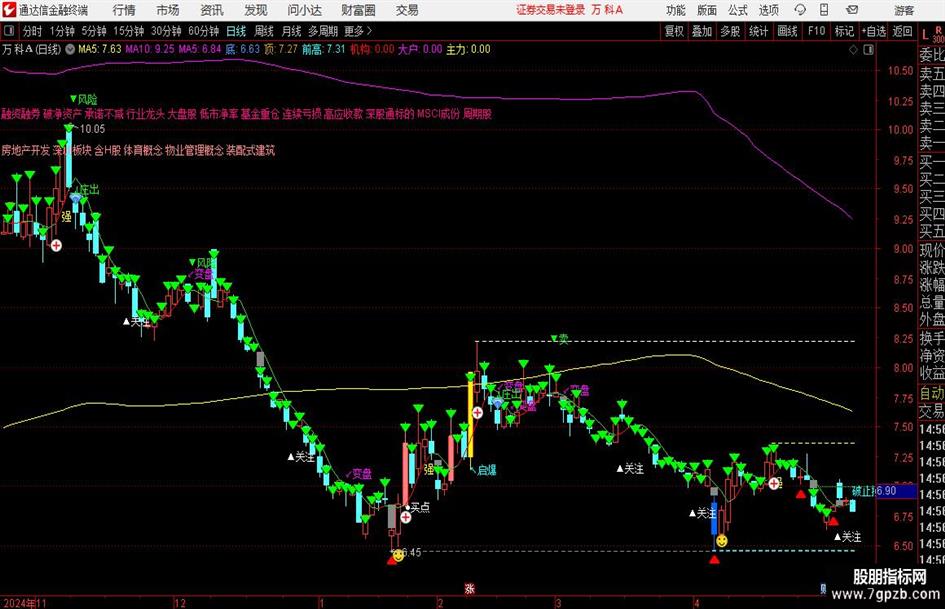Open the 功能 menu
The width and height of the screenshot is (945, 609).
point(676,10)
